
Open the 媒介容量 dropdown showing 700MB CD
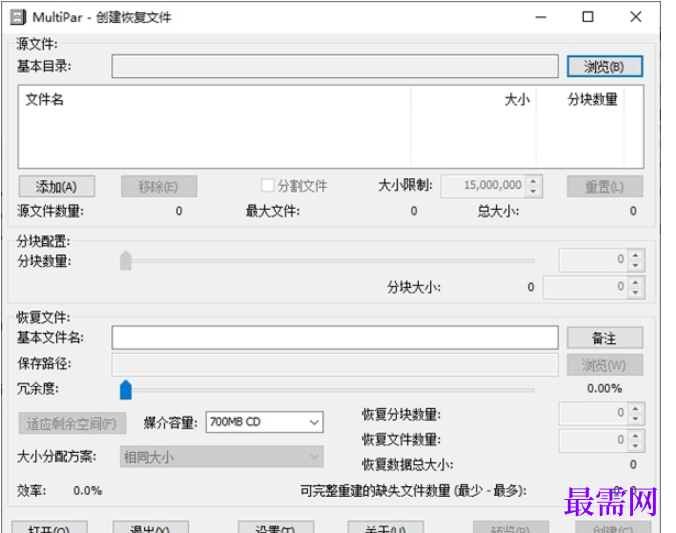(x=264, y=422)
